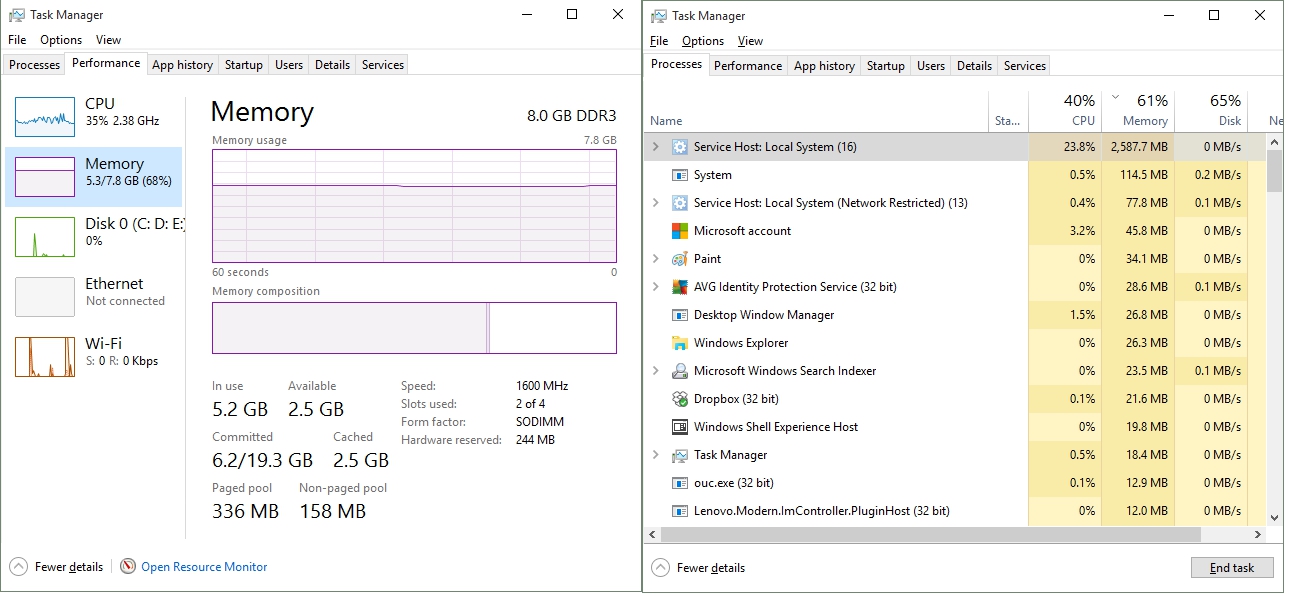
Task: Click the vertical scrollbar down arrow
Action: (x=1274, y=517)
